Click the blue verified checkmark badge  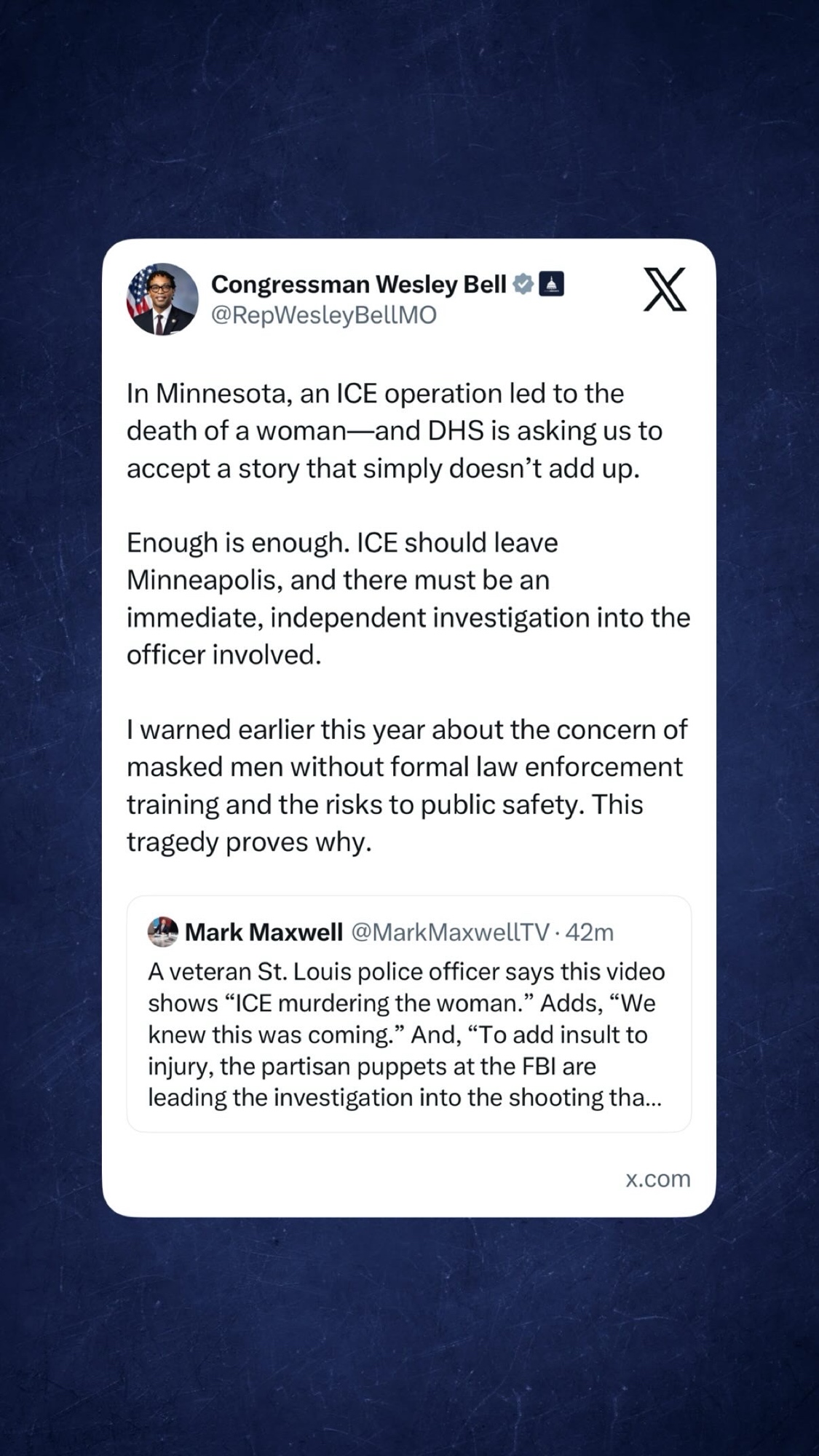tap(523, 284)
